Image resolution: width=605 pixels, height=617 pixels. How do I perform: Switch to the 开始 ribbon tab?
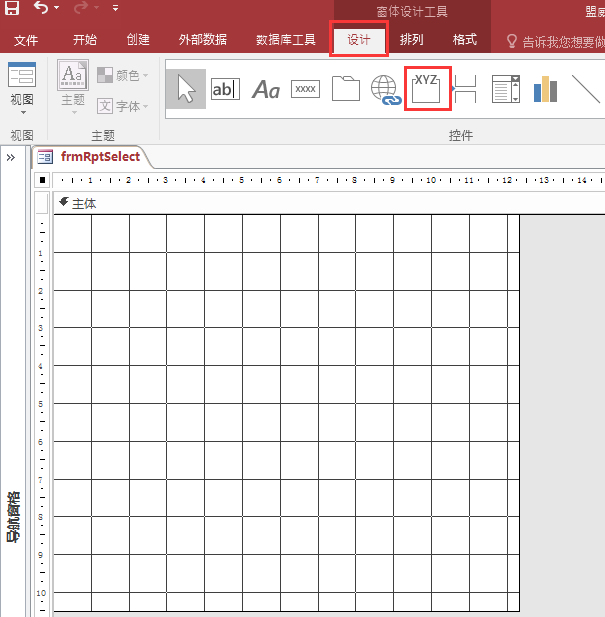(85, 40)
